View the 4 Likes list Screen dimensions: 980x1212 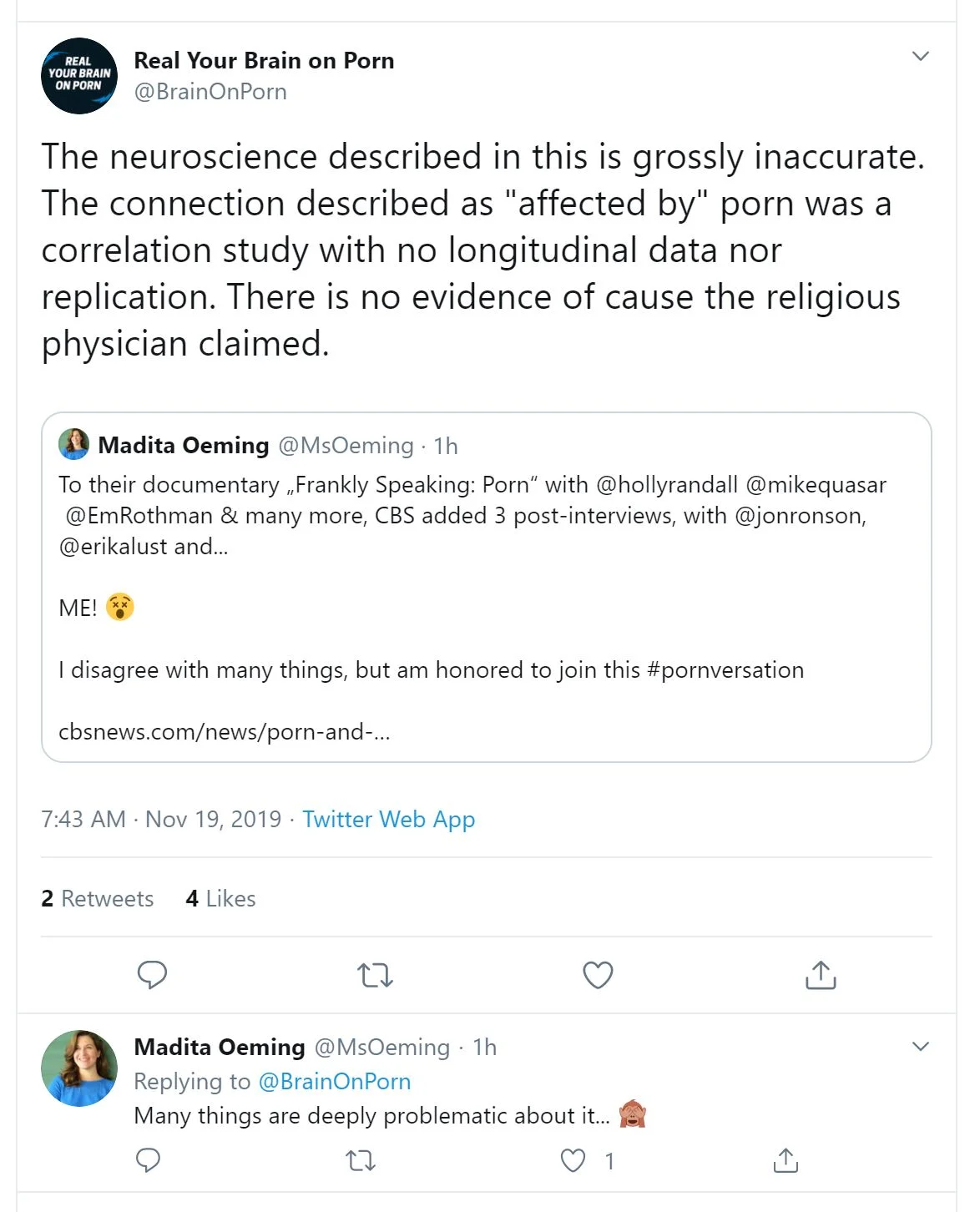click(221, 898)
